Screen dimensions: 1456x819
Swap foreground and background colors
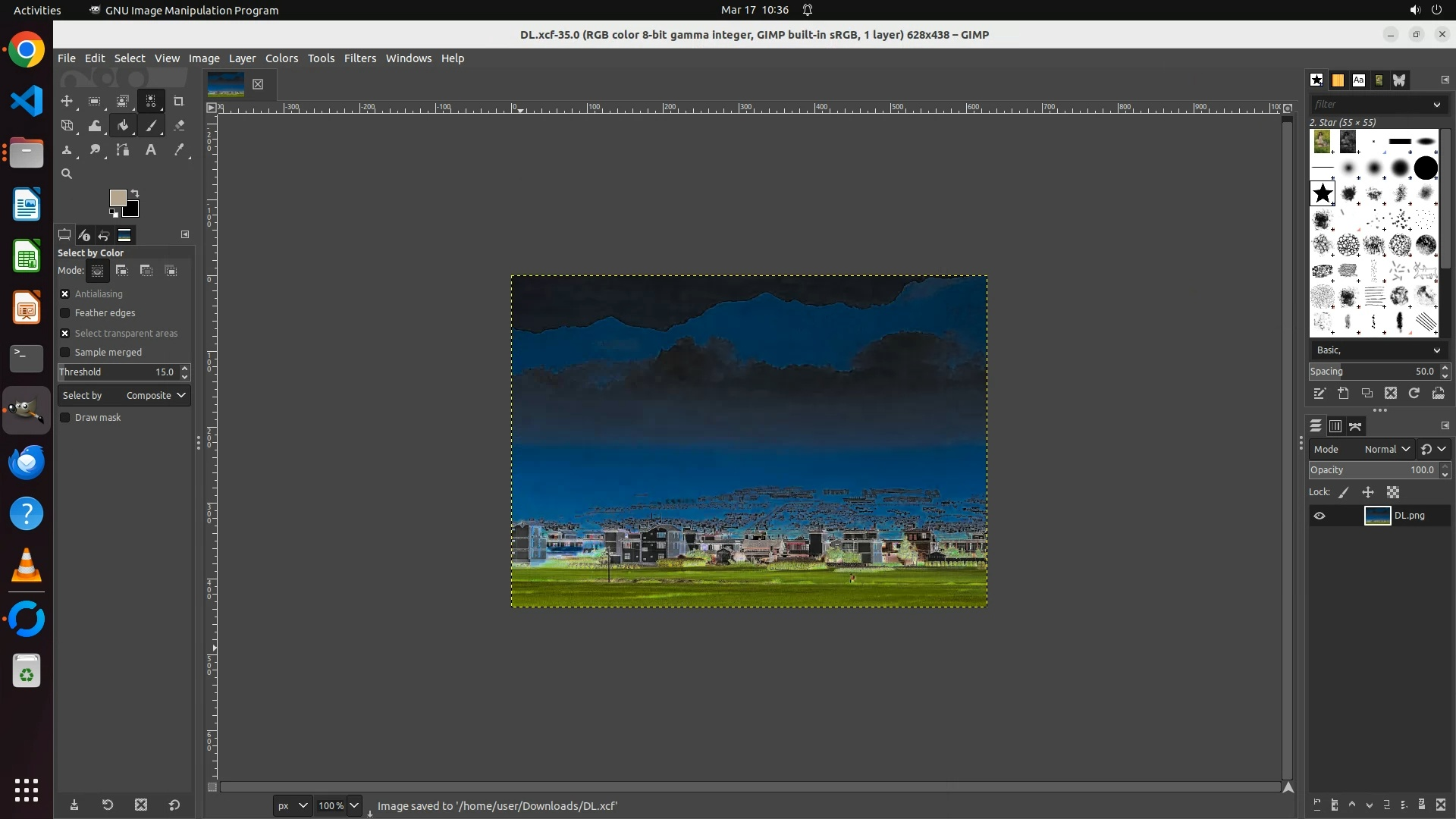tap(135, 193)
